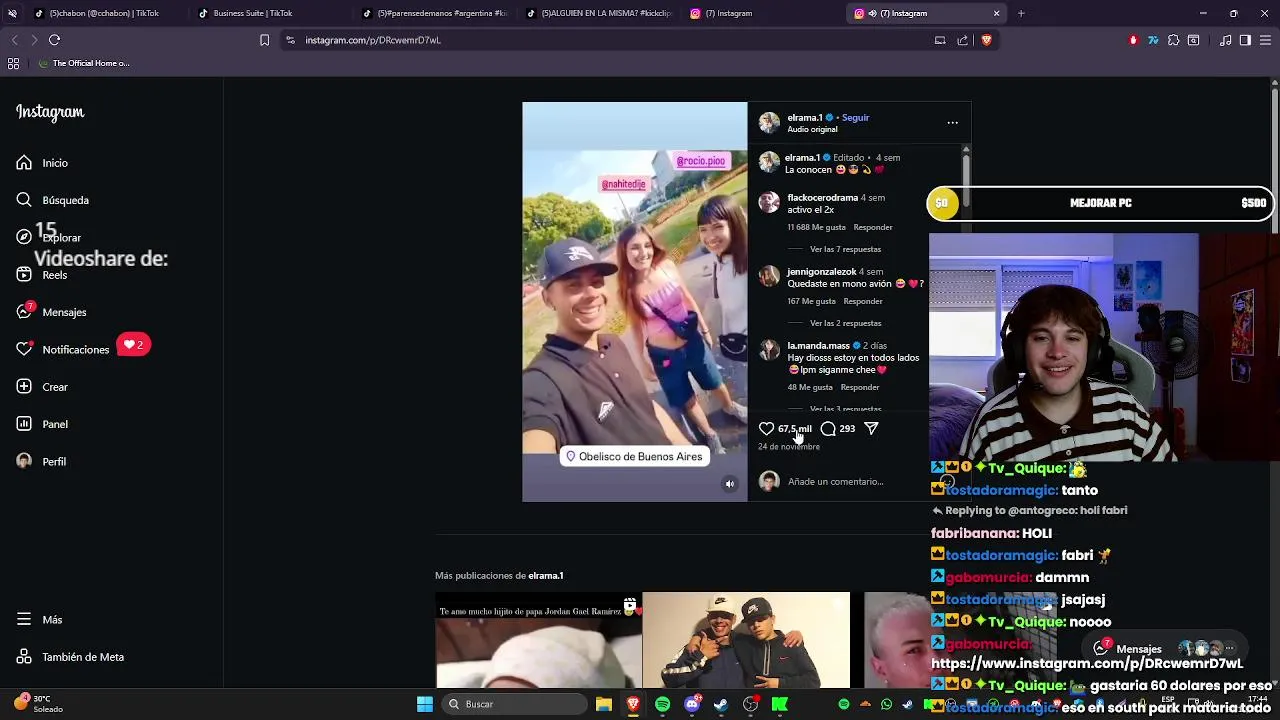Open Búsqueda in the Instagram sidebar
The height and width of the screenshot is (720, 1280).
click(52, 200)
